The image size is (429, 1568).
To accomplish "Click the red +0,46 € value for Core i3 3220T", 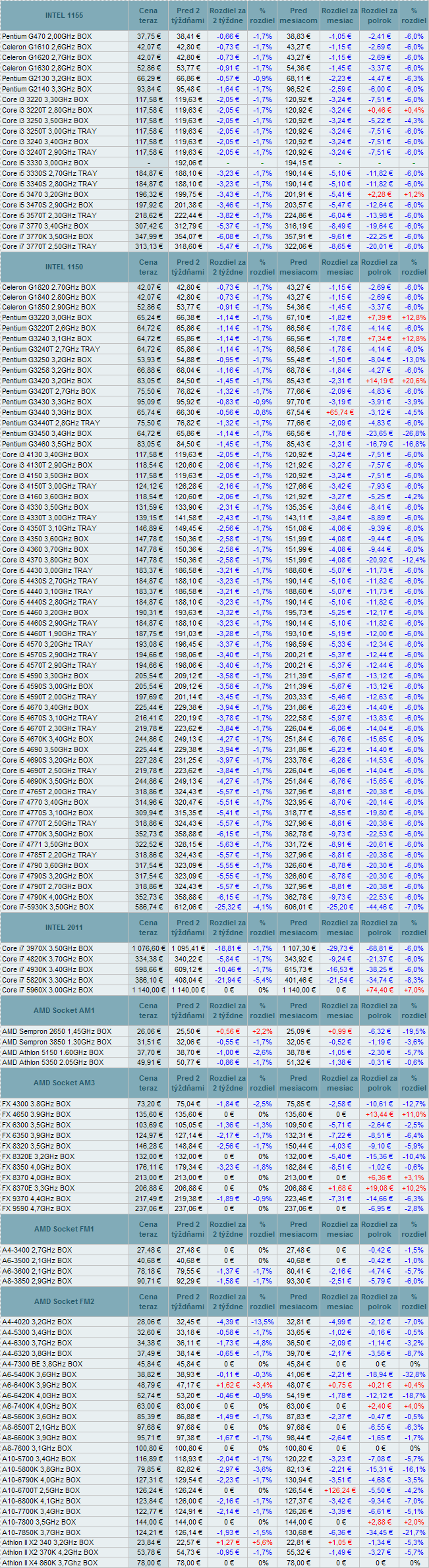I will [x=380, y=110].
